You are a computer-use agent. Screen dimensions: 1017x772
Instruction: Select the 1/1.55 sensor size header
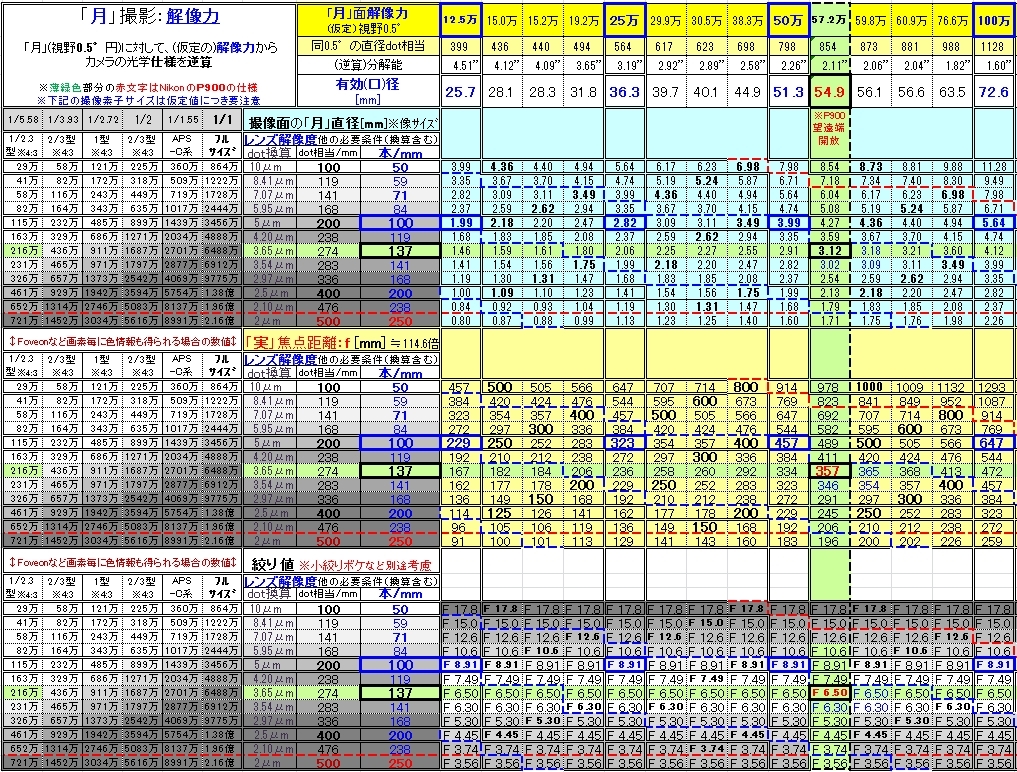tap(182, 119)
